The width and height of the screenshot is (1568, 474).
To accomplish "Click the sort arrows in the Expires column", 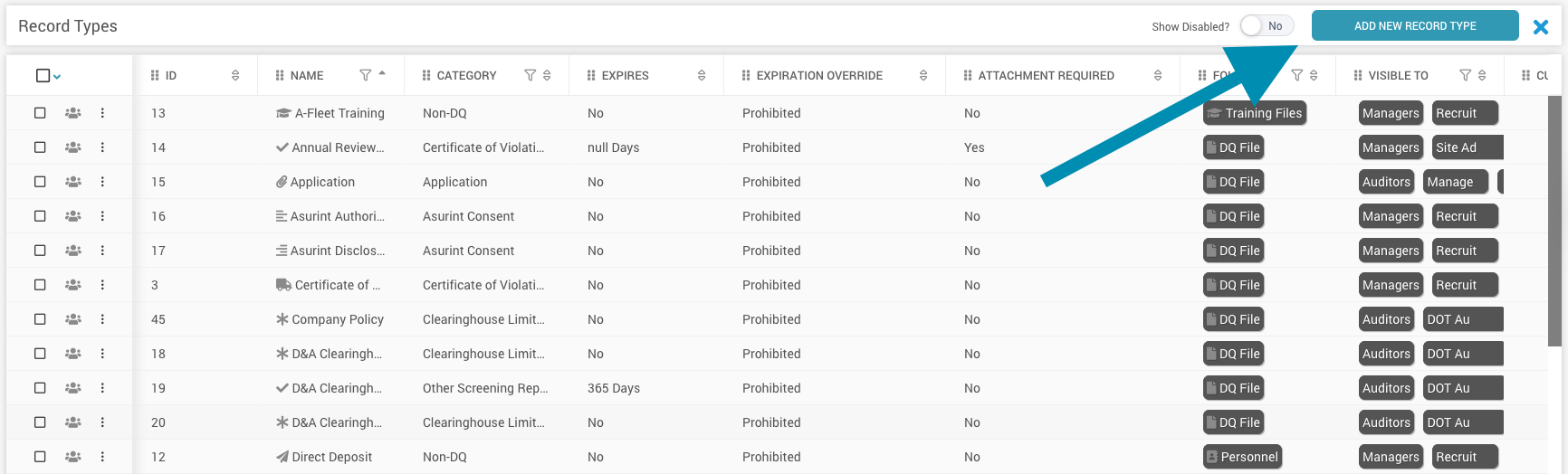I will click(x=702, y=75).
